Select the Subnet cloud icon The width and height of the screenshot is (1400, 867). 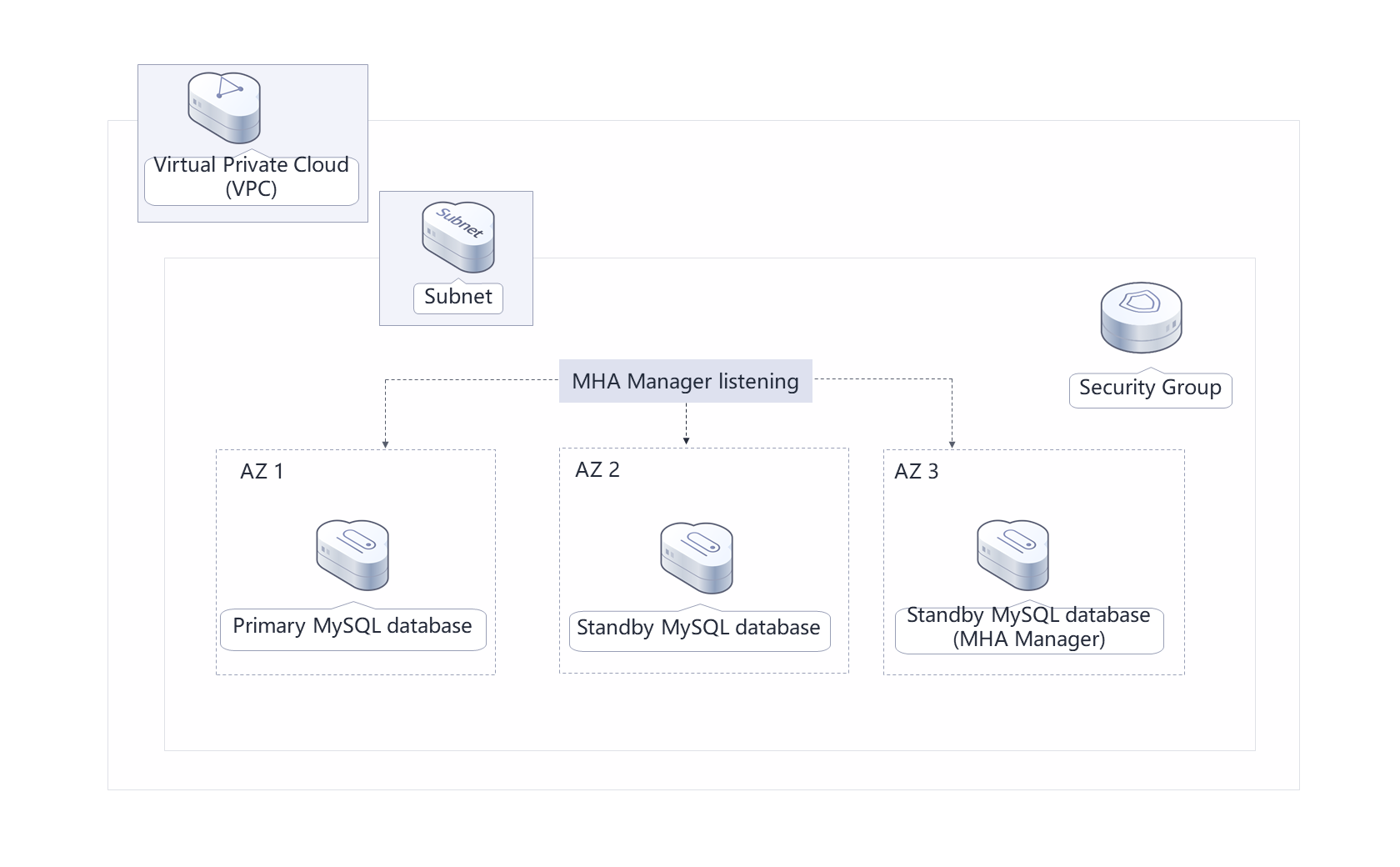tap(457, 237)
